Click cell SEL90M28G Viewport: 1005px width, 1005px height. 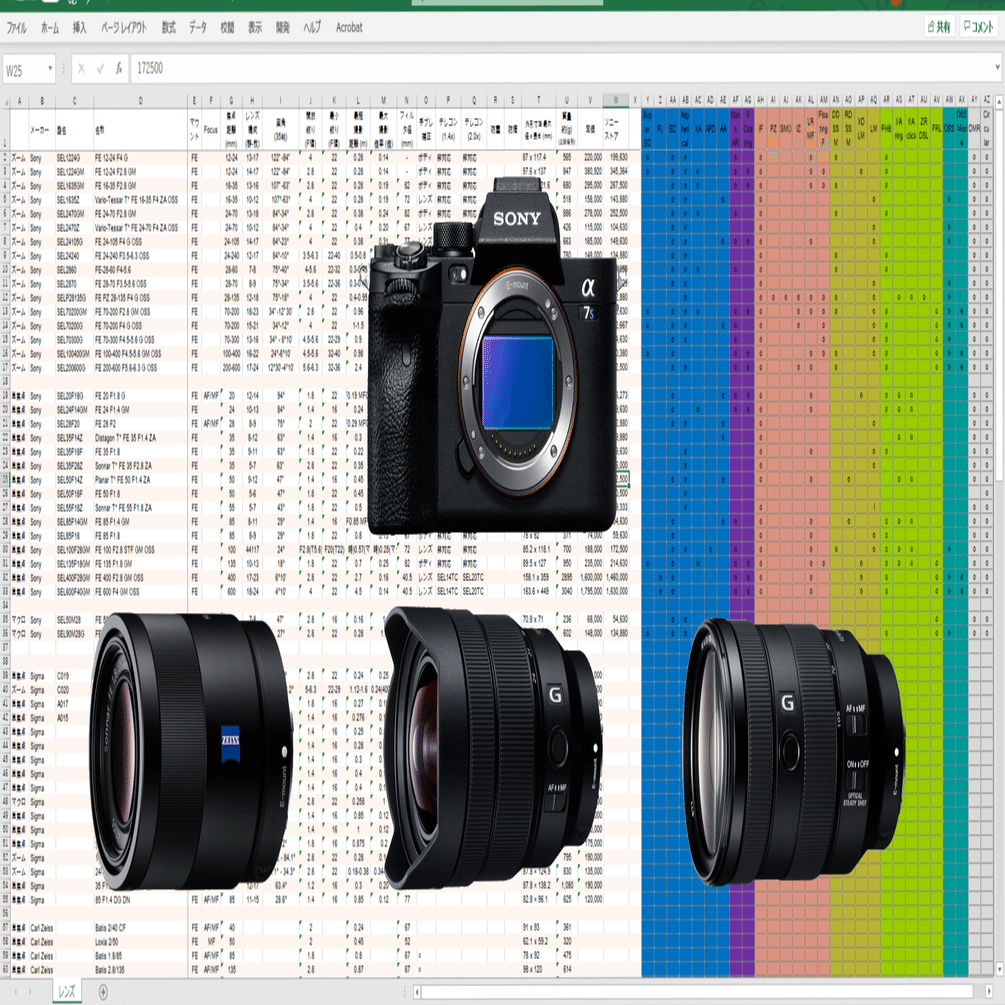click(74, 633)
